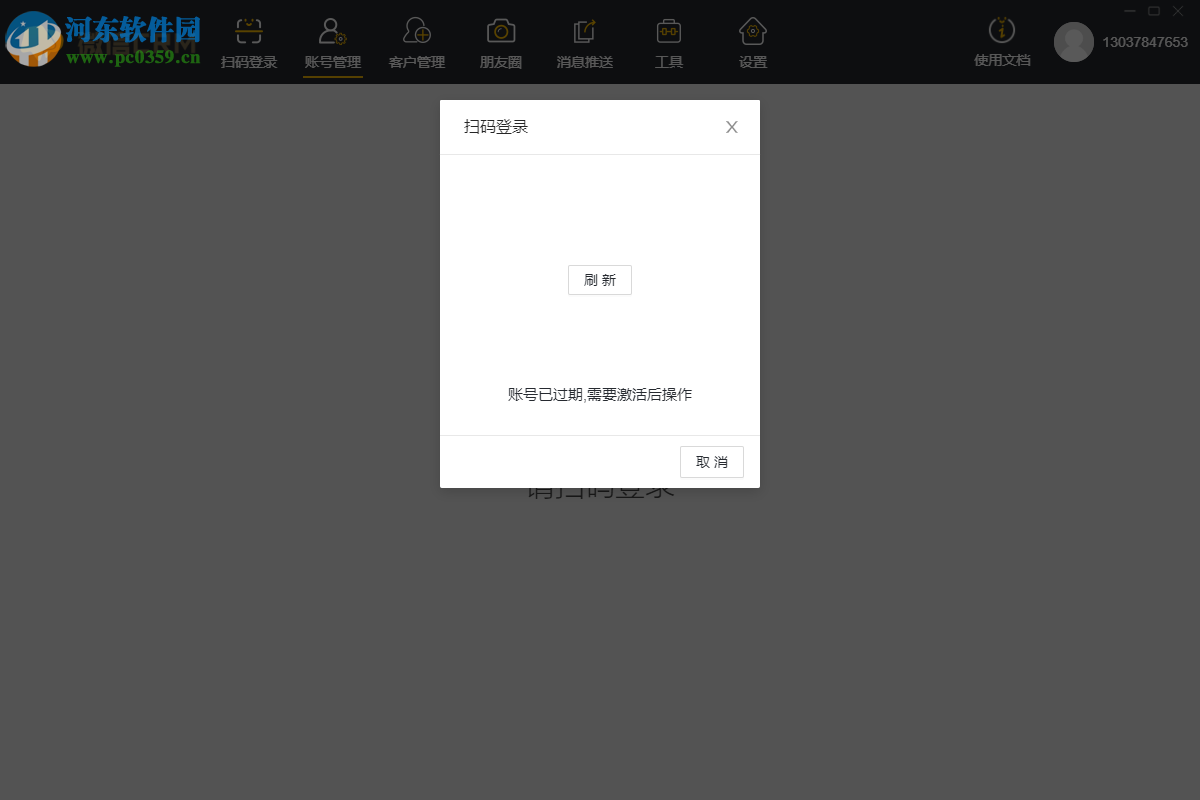Open the 扫码登录 scan login tool
The height and width of the screenshot is (800, 1200).
[248, 42]
